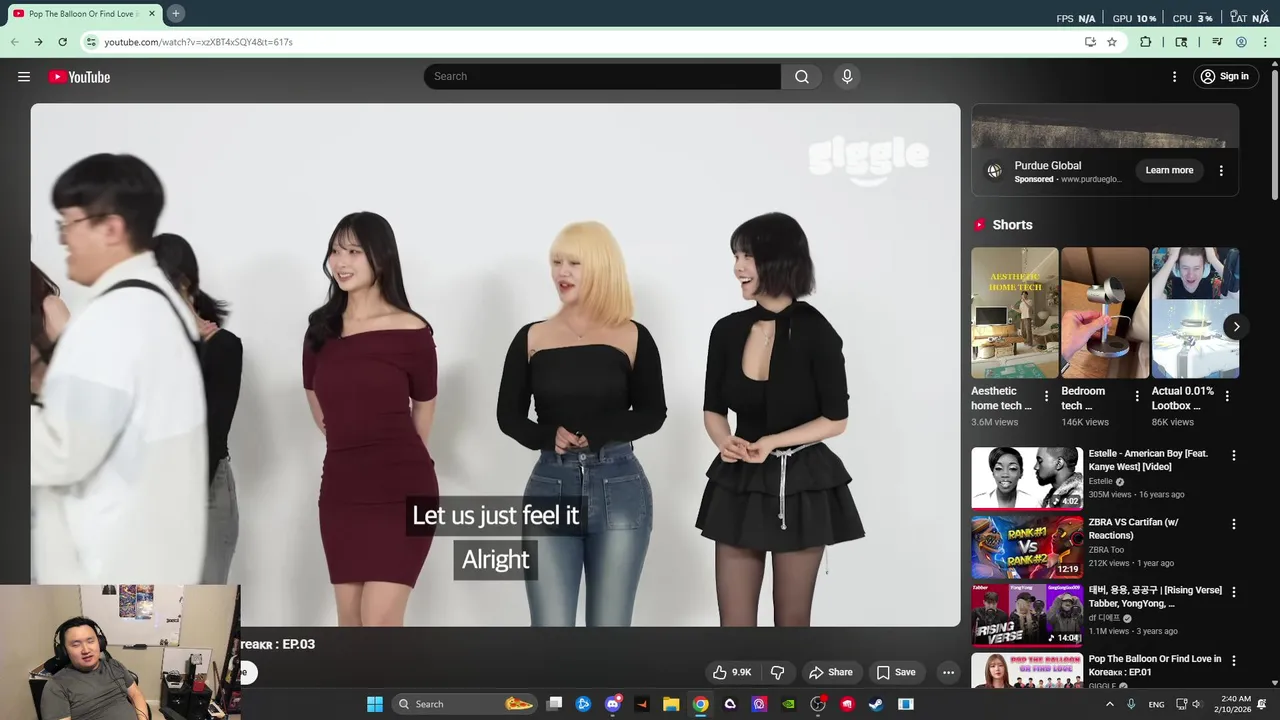Save the video to a playlist
This screenshot has height=720, width=1280.
[x=896, y=672]
